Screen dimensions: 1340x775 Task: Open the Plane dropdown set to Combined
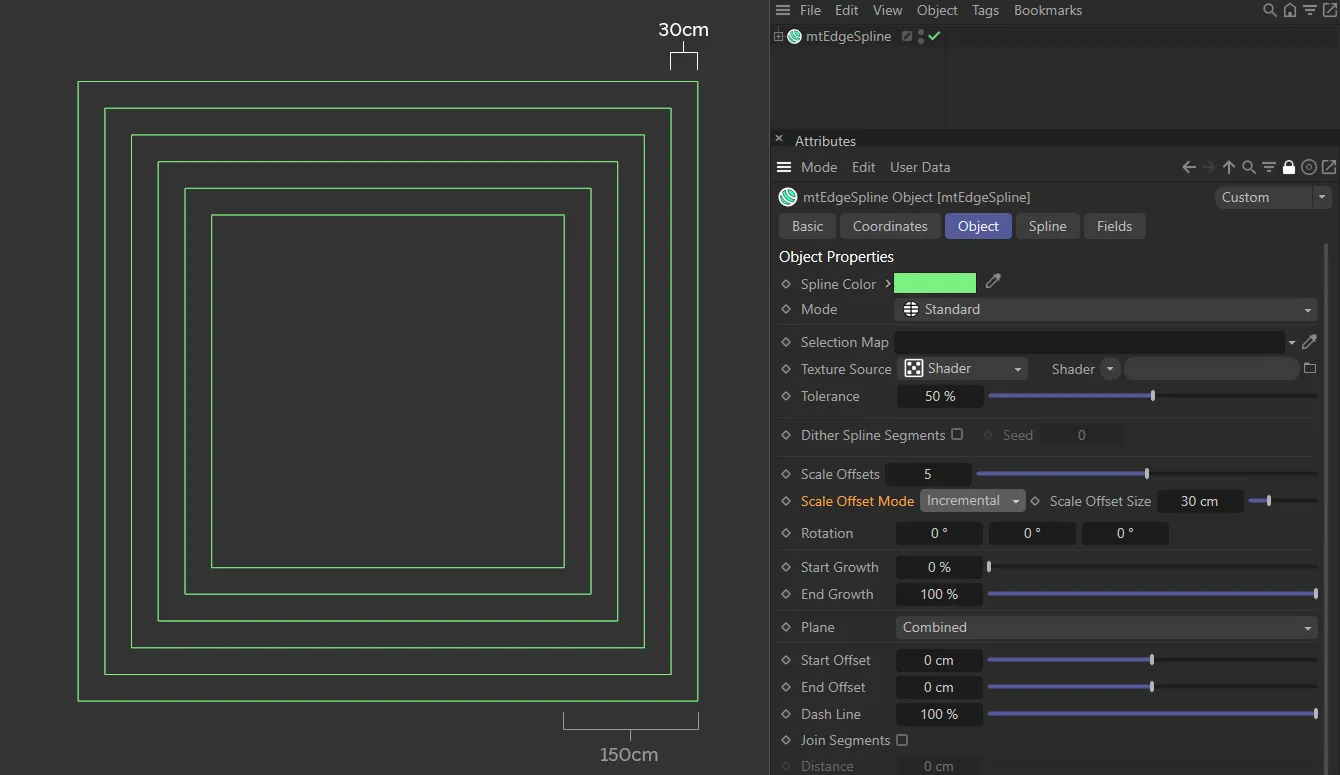1105,627
